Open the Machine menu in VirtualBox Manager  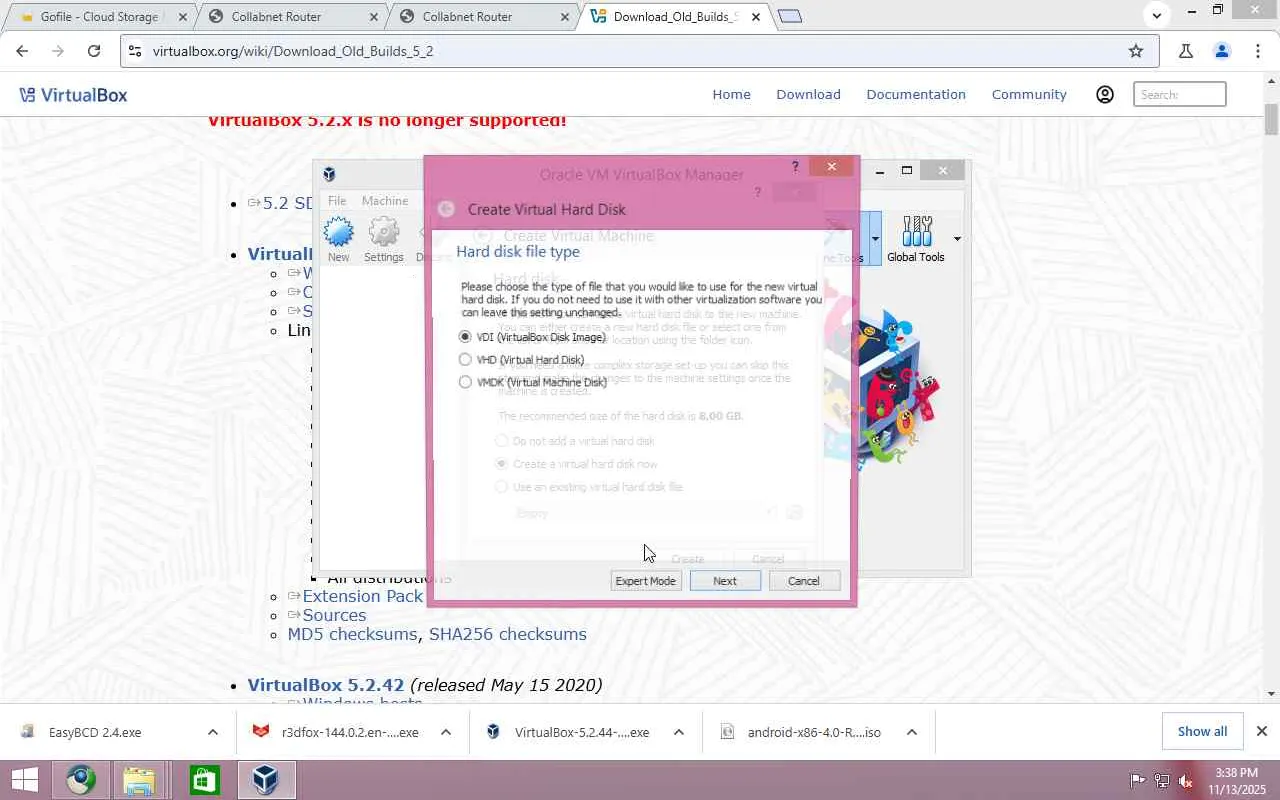coord(385,201)
